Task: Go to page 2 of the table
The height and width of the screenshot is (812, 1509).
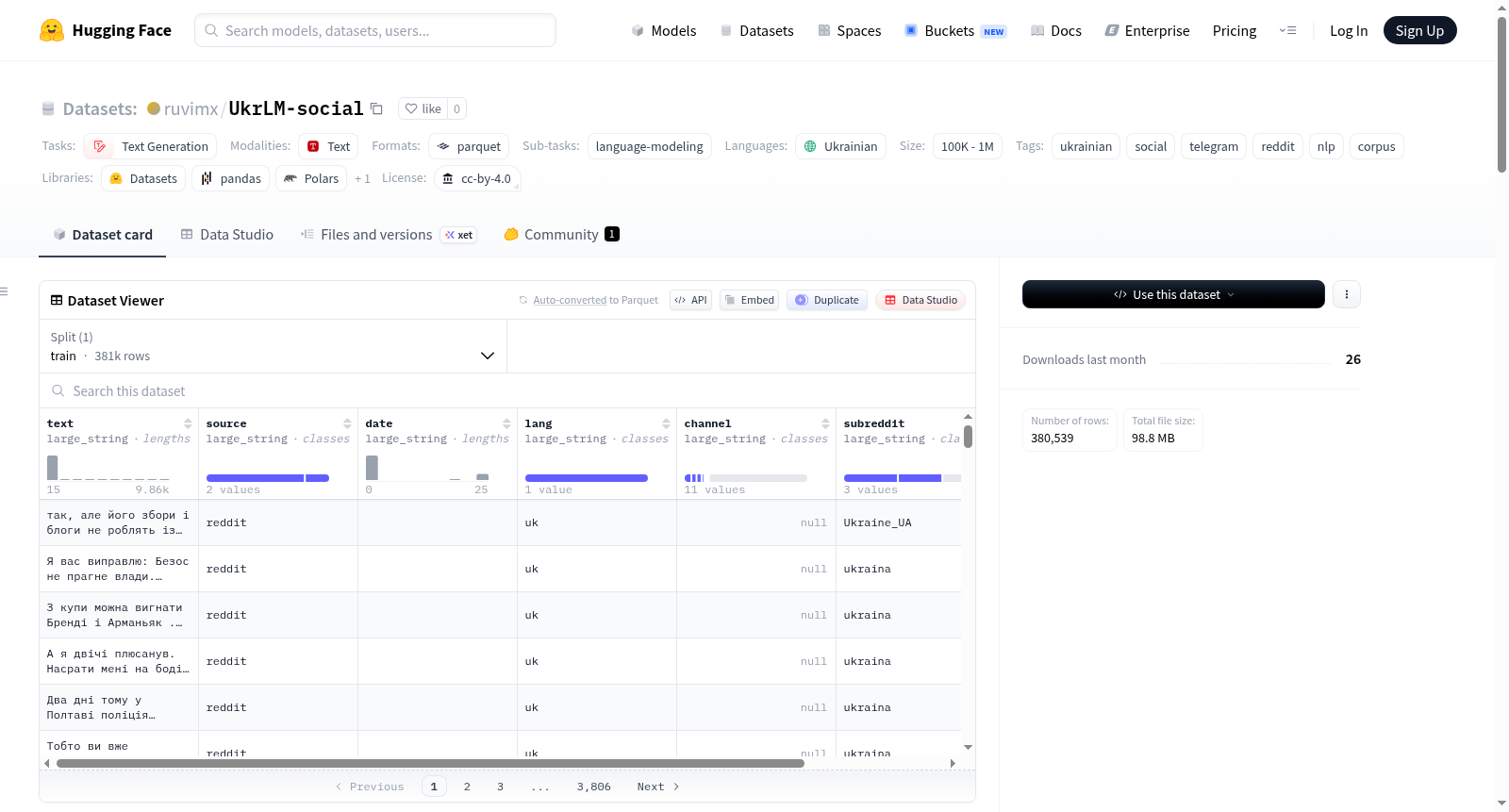Action: [x=467, y=787]
